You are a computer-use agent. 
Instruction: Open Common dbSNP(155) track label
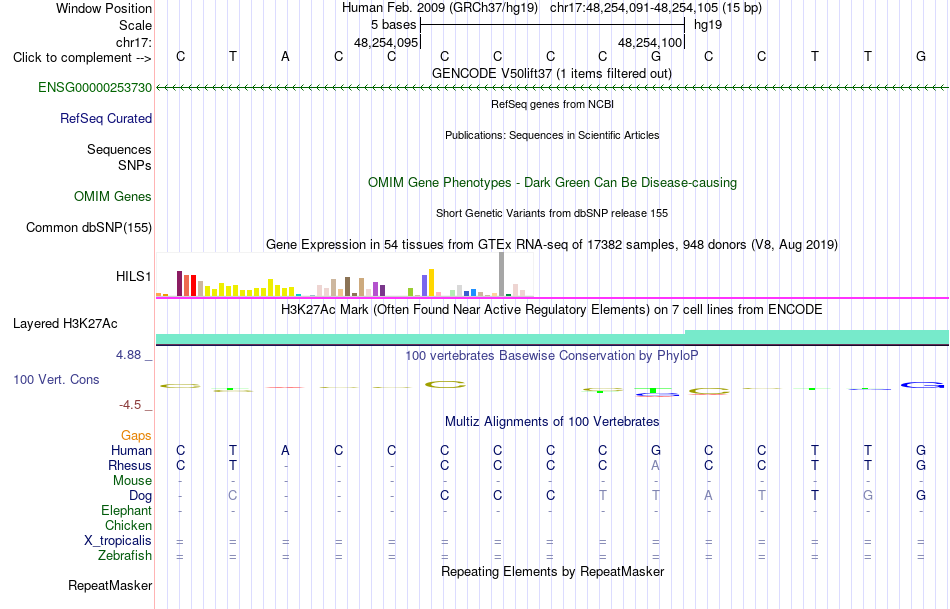click(89, 227)
